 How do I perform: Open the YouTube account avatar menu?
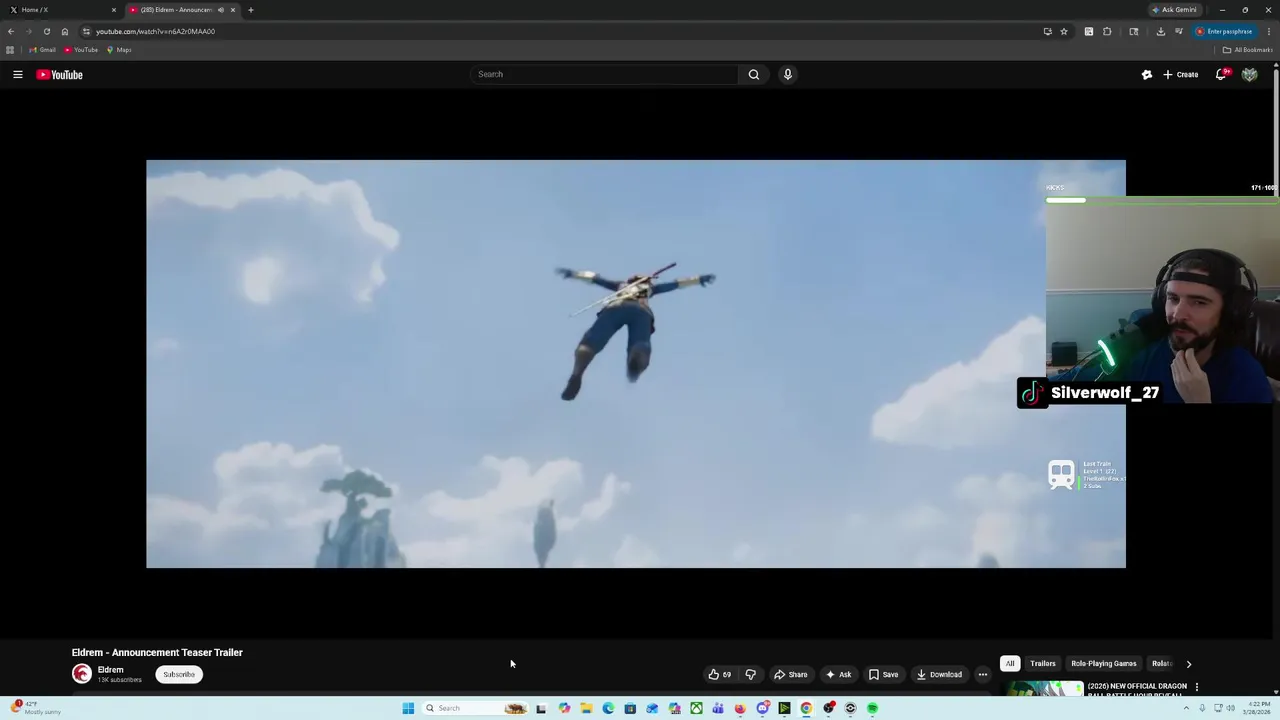(x=1249, y=74)
